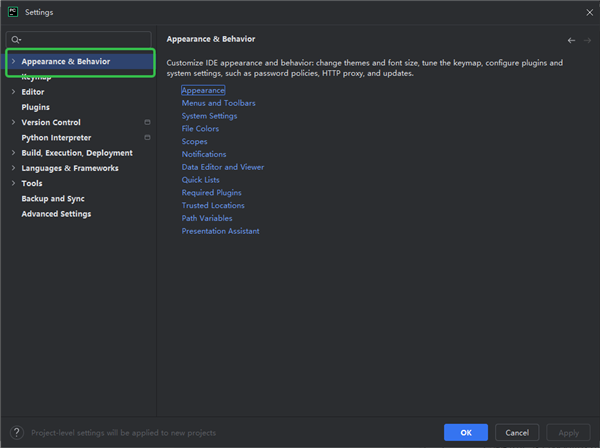
Task: Expand the Editor settings section
Action: pos(12,92)
